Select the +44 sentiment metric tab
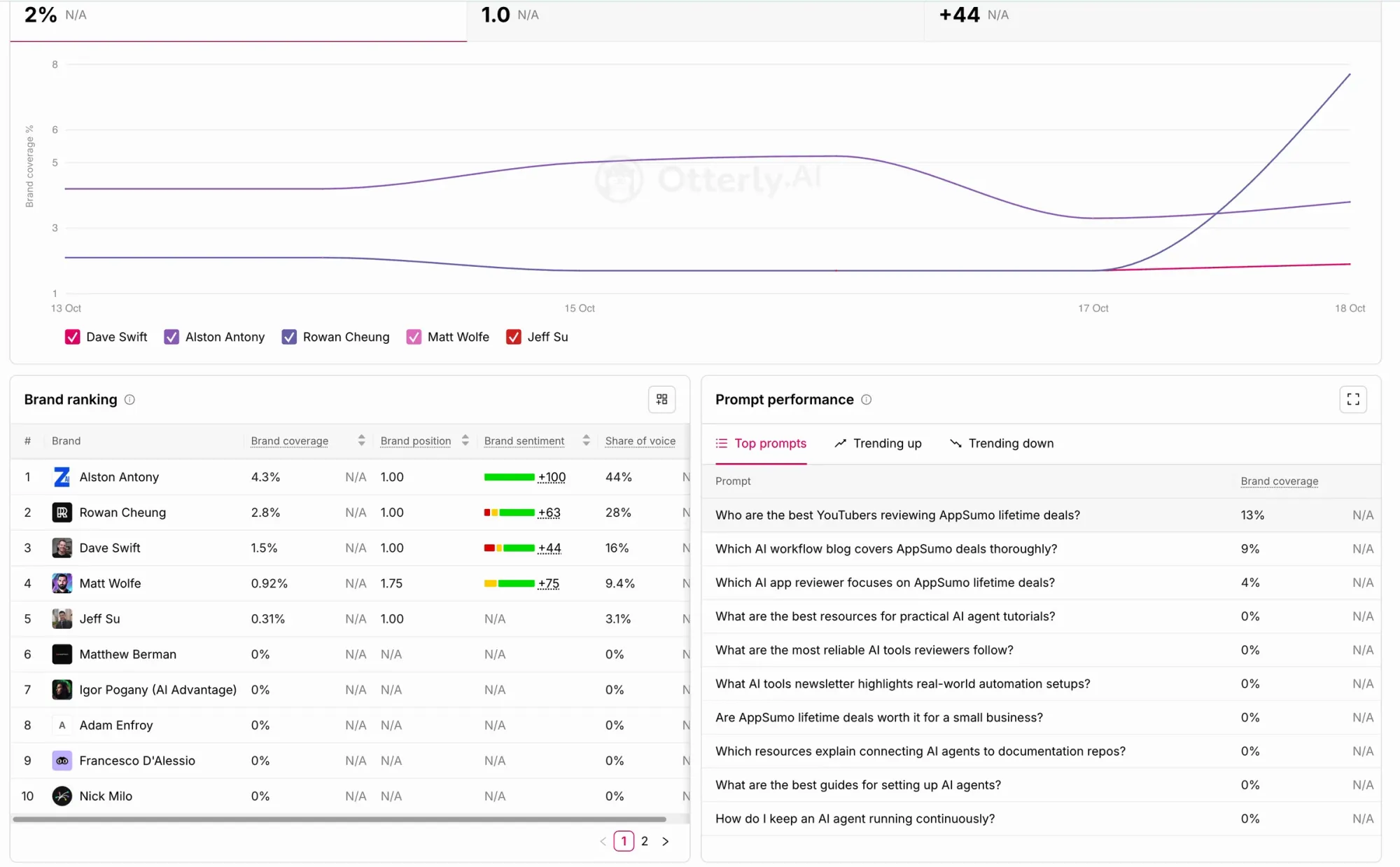The height and width of the screenshot is (867, 1400). click(x=1152, y=20)
